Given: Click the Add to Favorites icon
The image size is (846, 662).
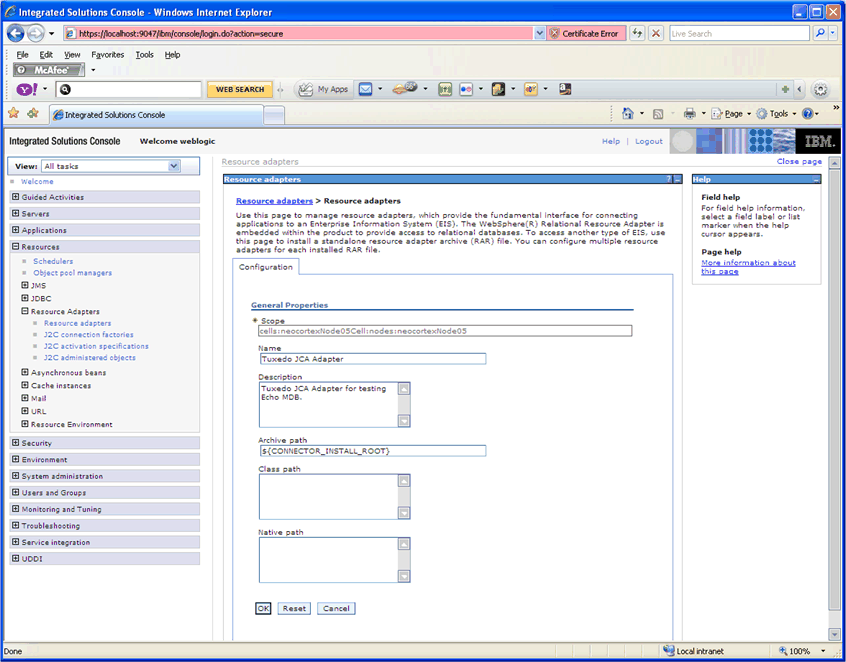Looking at the screenshot, I should click(33, 113).
